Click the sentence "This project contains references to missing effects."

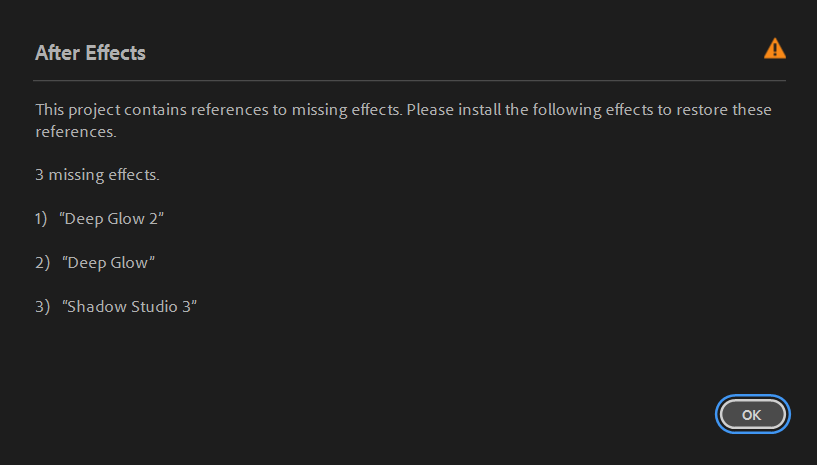[x=219, y=109]
